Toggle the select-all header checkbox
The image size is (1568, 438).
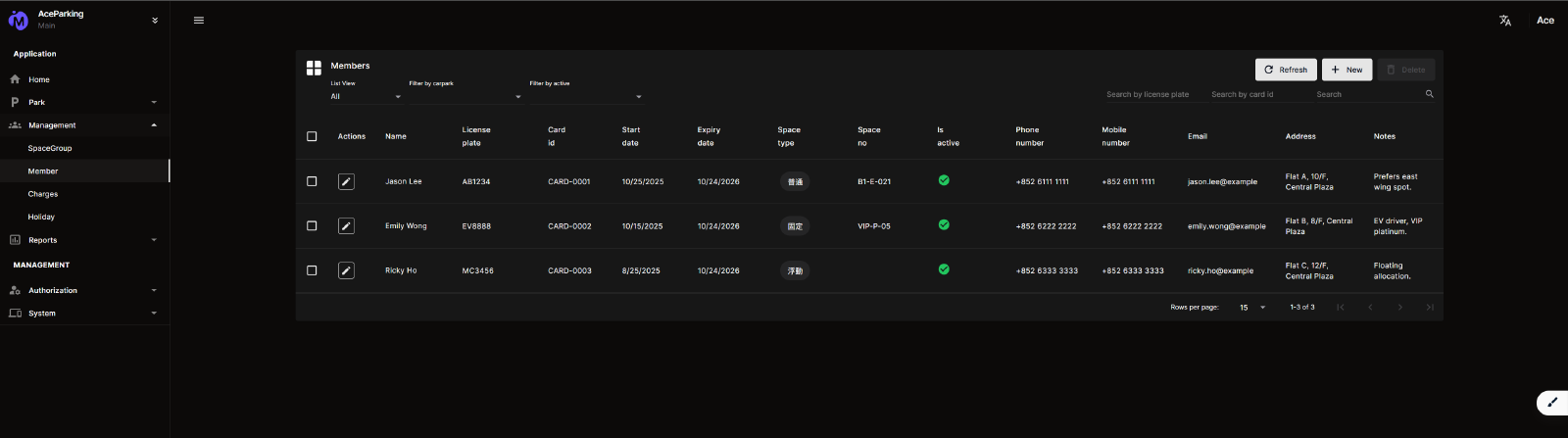312,136
